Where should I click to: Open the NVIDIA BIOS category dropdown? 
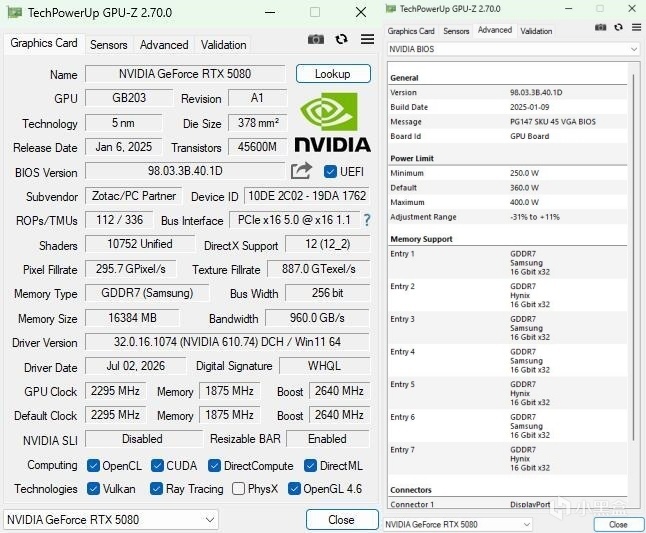(513, 49)
